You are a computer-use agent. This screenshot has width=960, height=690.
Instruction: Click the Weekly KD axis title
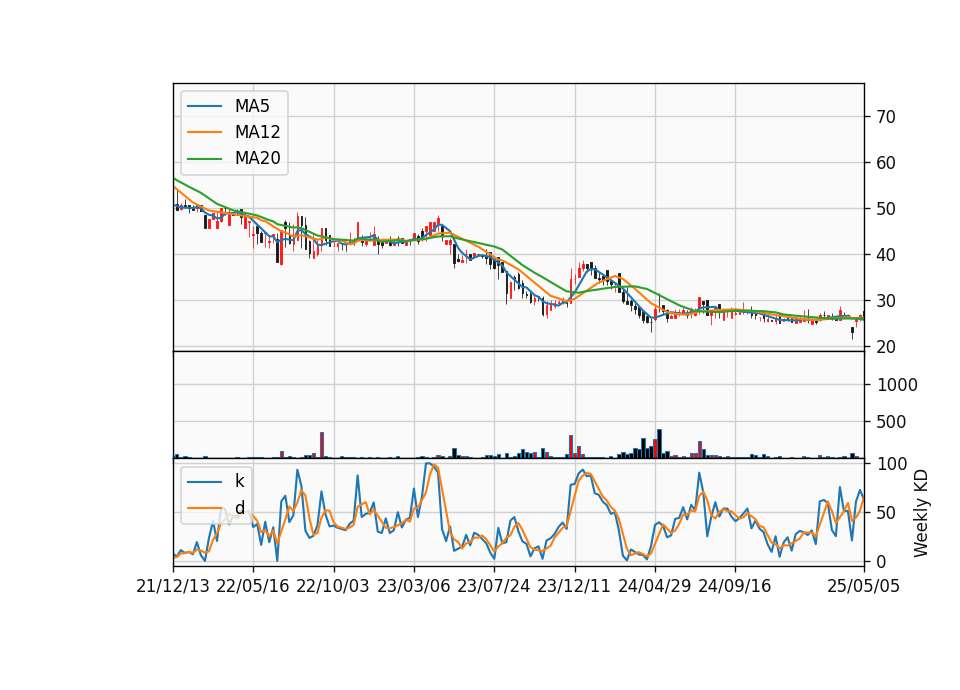(921, 514)
